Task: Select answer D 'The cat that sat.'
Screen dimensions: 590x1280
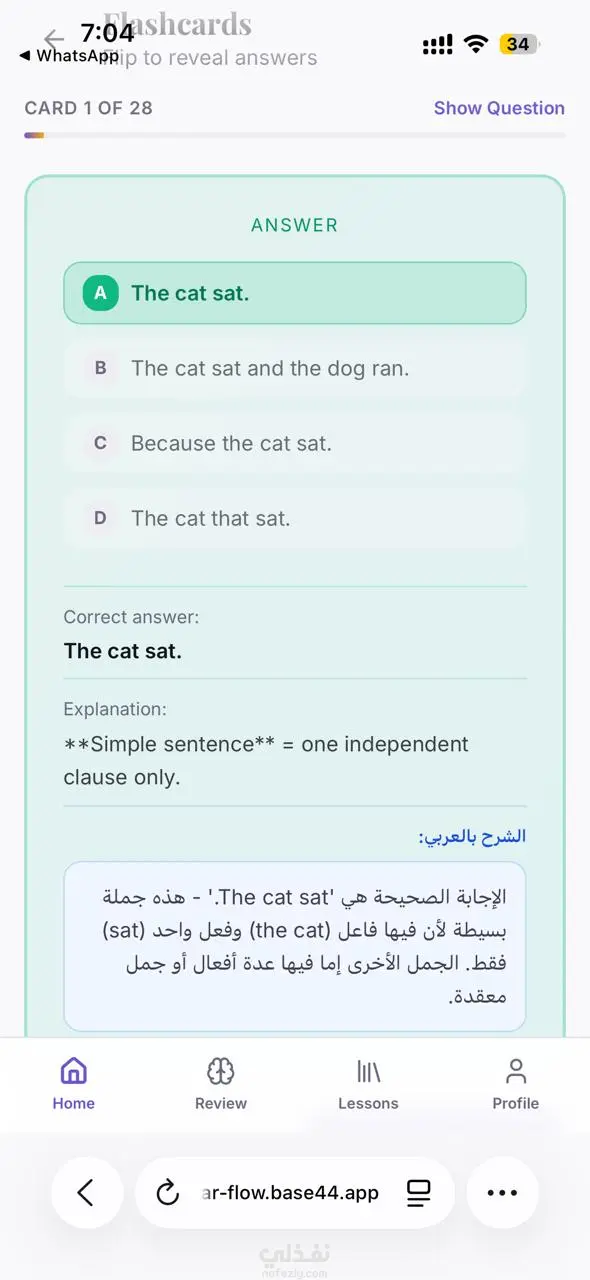Action: (295, 518)
